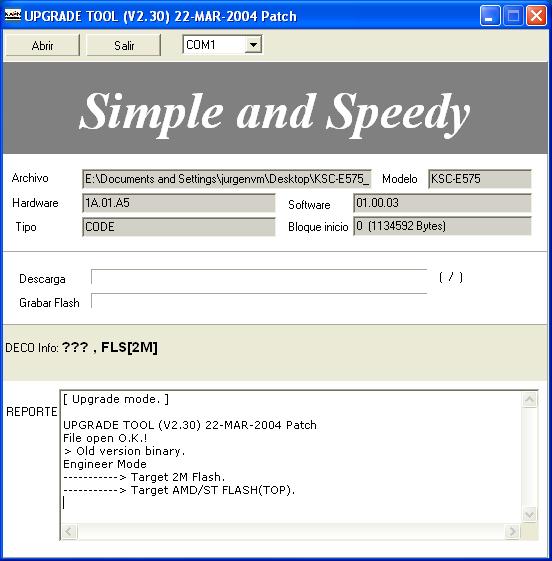Click the Modelo field showing KSC-E575
Image resolution: width=552 pixels, height=561 pixels.
point(480,179)
